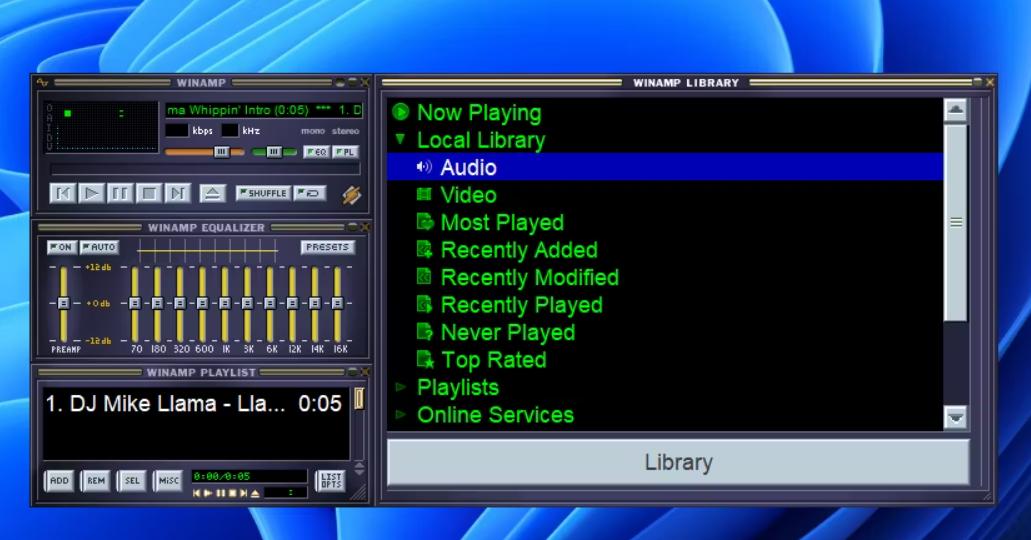This screenshot has height=540, width=1031.
Task: Click the 70 Hz equalizer band slider
Action: 135,303
